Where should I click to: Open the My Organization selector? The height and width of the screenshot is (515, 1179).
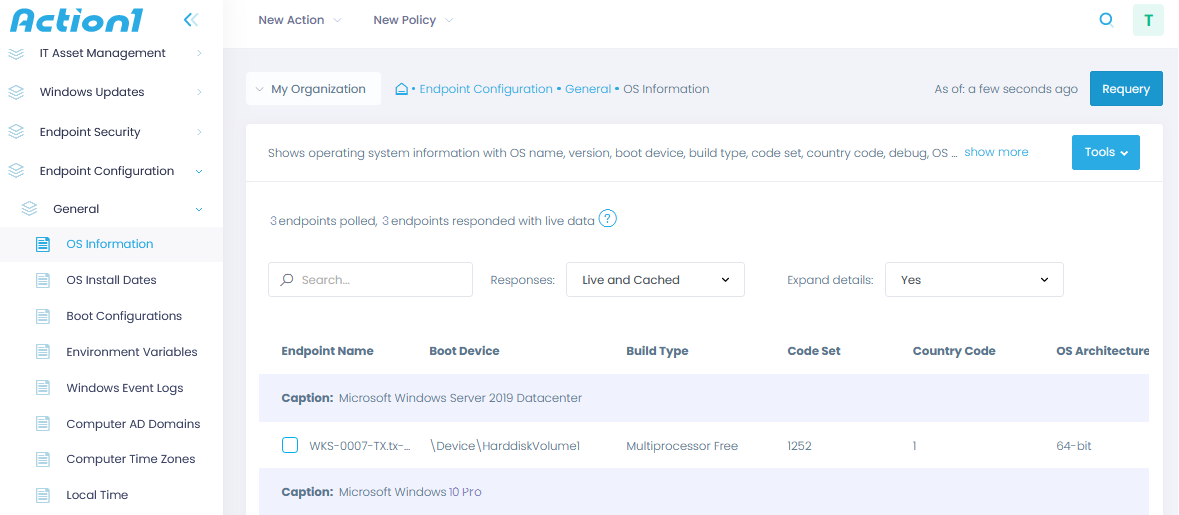coord(314,89)
